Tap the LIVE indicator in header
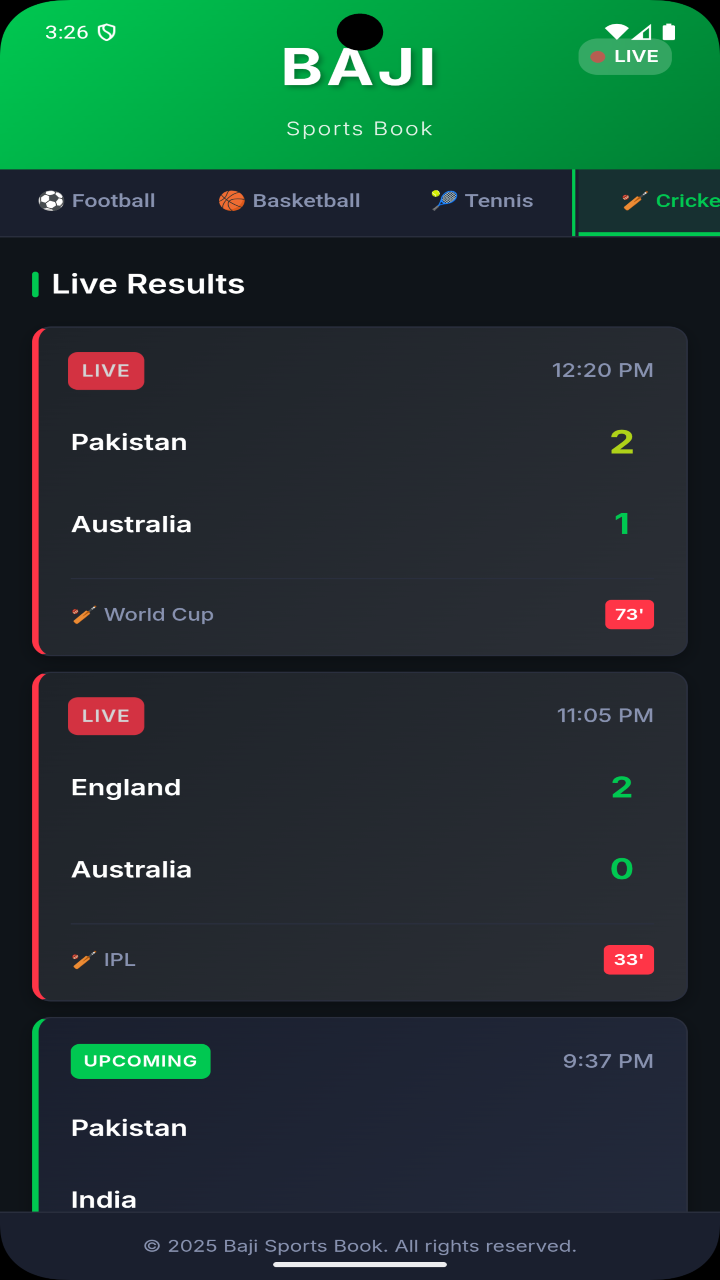The width and height of the screenshot is (720, 1280). 625,57
